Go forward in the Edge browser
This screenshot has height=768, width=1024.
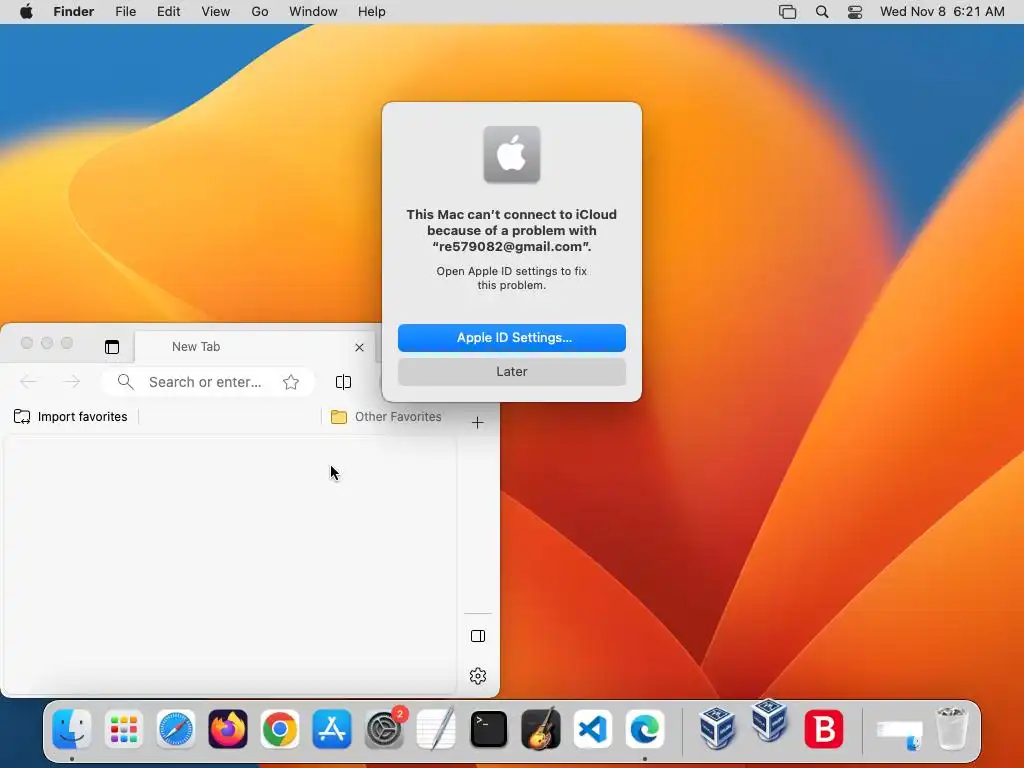[72, 382]
